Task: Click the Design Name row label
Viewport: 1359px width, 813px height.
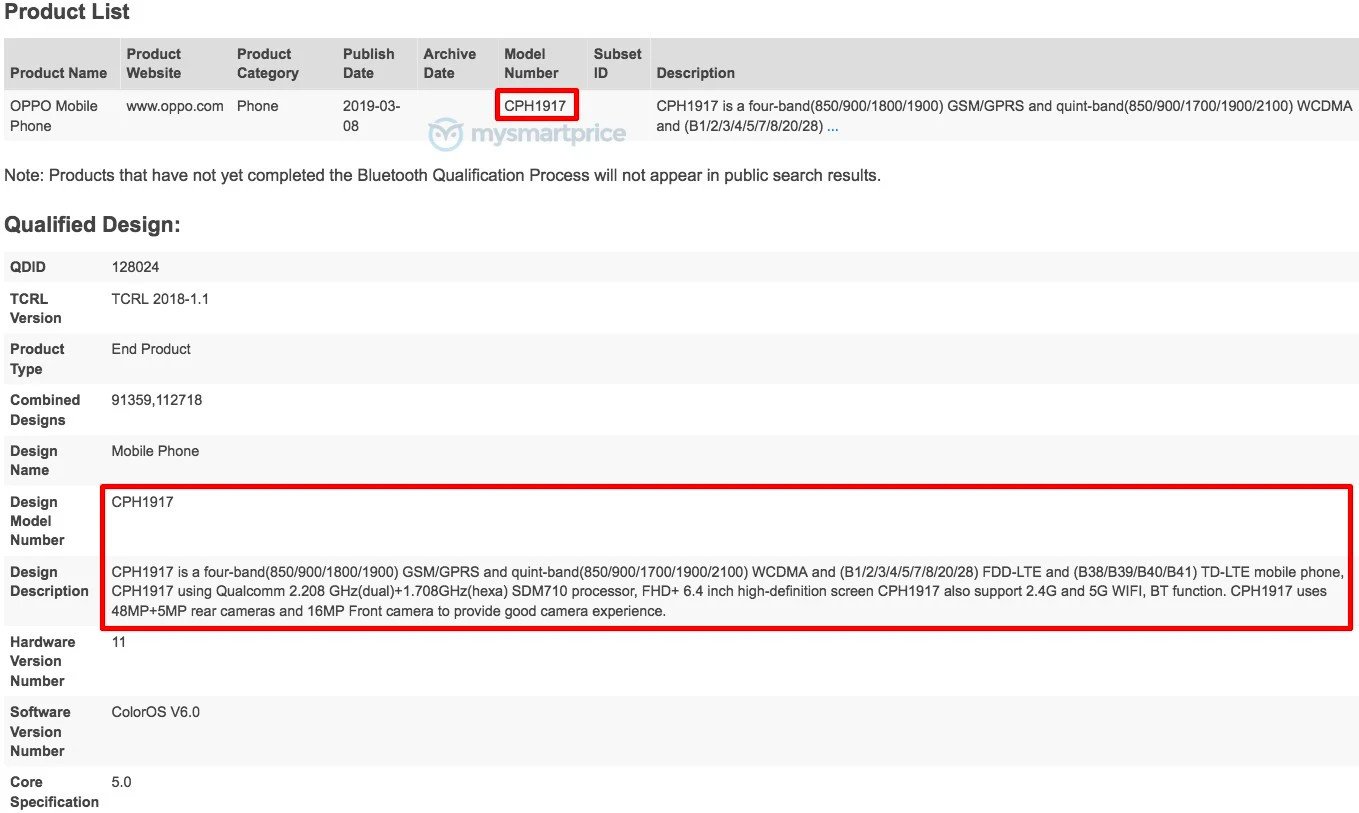Action: click(34, 460)
